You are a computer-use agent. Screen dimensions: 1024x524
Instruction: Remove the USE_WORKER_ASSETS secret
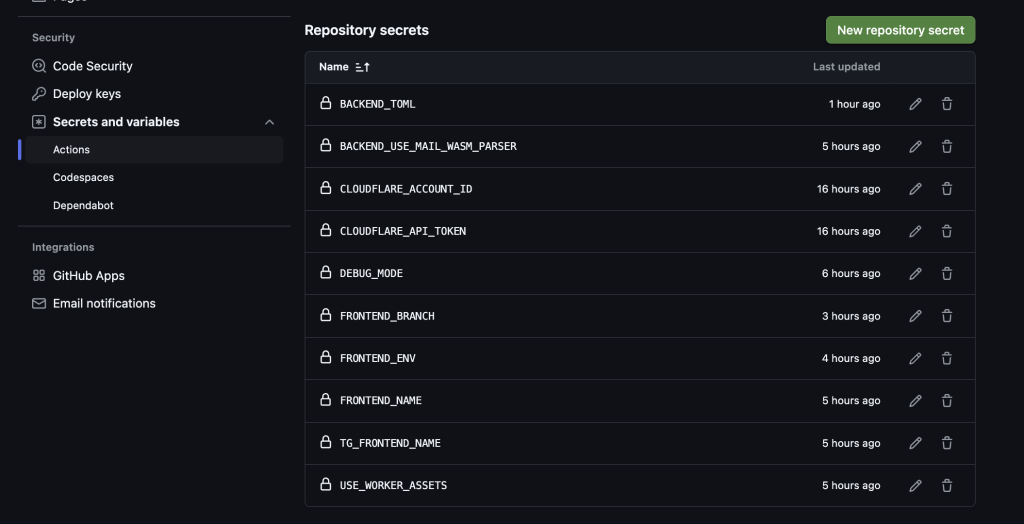pos(947,485)
